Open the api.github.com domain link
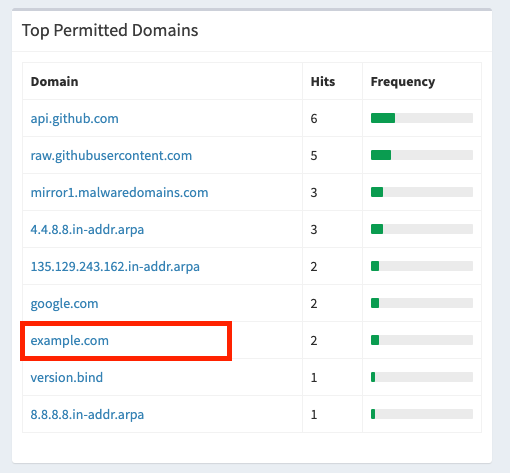 tap(74, 119)
